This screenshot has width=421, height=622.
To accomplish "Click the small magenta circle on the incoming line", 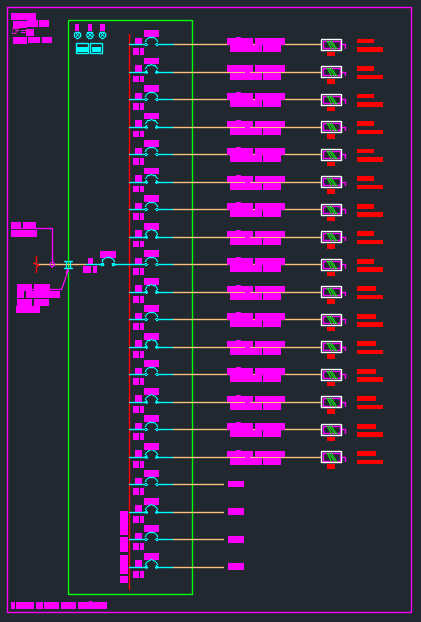I will click(52, 265).
